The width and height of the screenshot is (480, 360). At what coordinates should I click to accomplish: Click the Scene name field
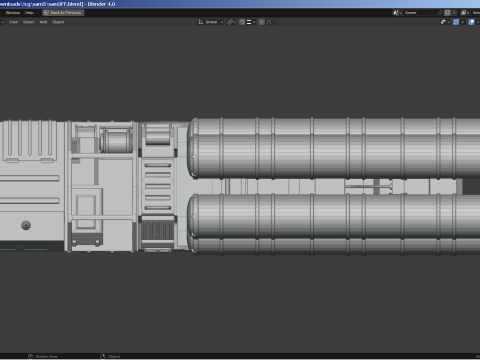(420, 13)
